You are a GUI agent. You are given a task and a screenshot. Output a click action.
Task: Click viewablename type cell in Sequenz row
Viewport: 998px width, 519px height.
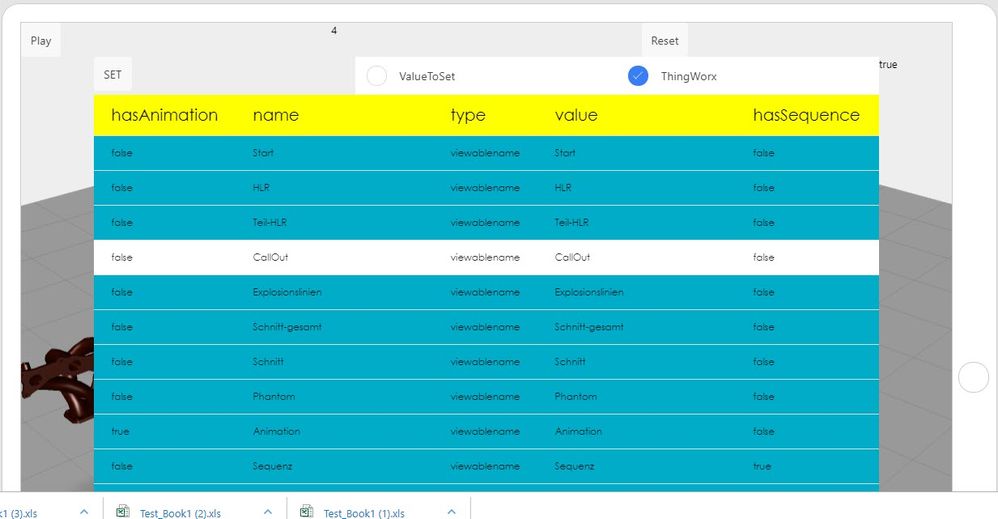485,466
